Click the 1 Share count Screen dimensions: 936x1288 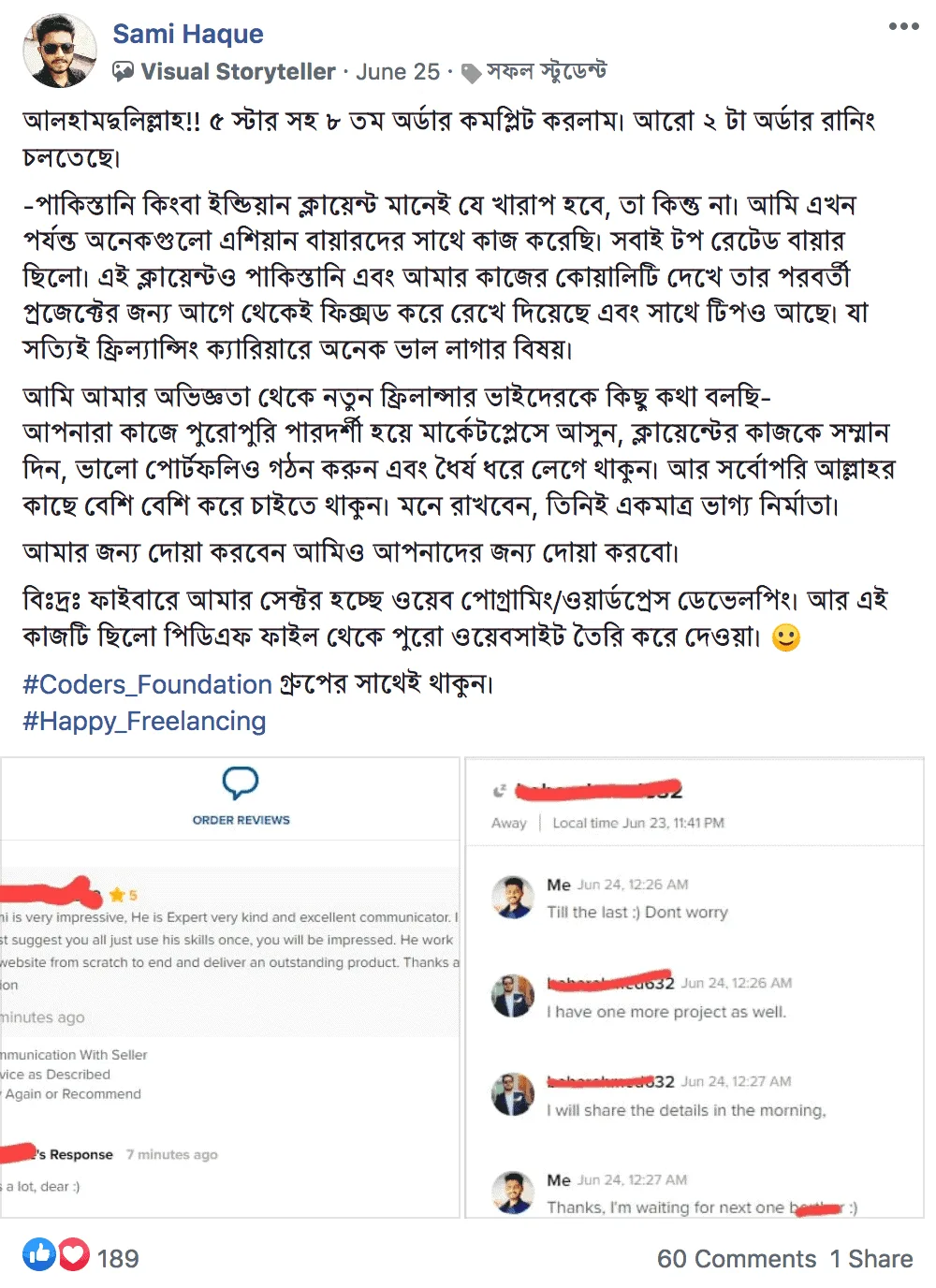point(871,1258)
